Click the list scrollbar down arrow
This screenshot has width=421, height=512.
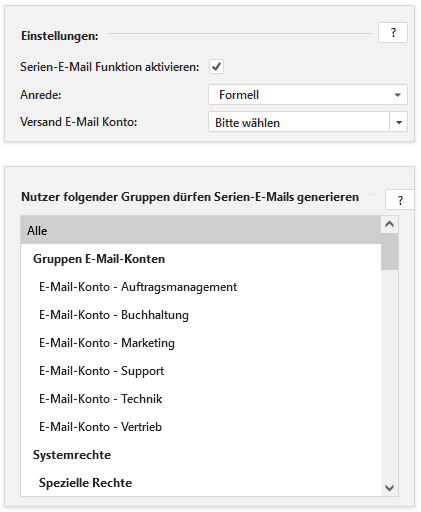[x=389, y=488]
